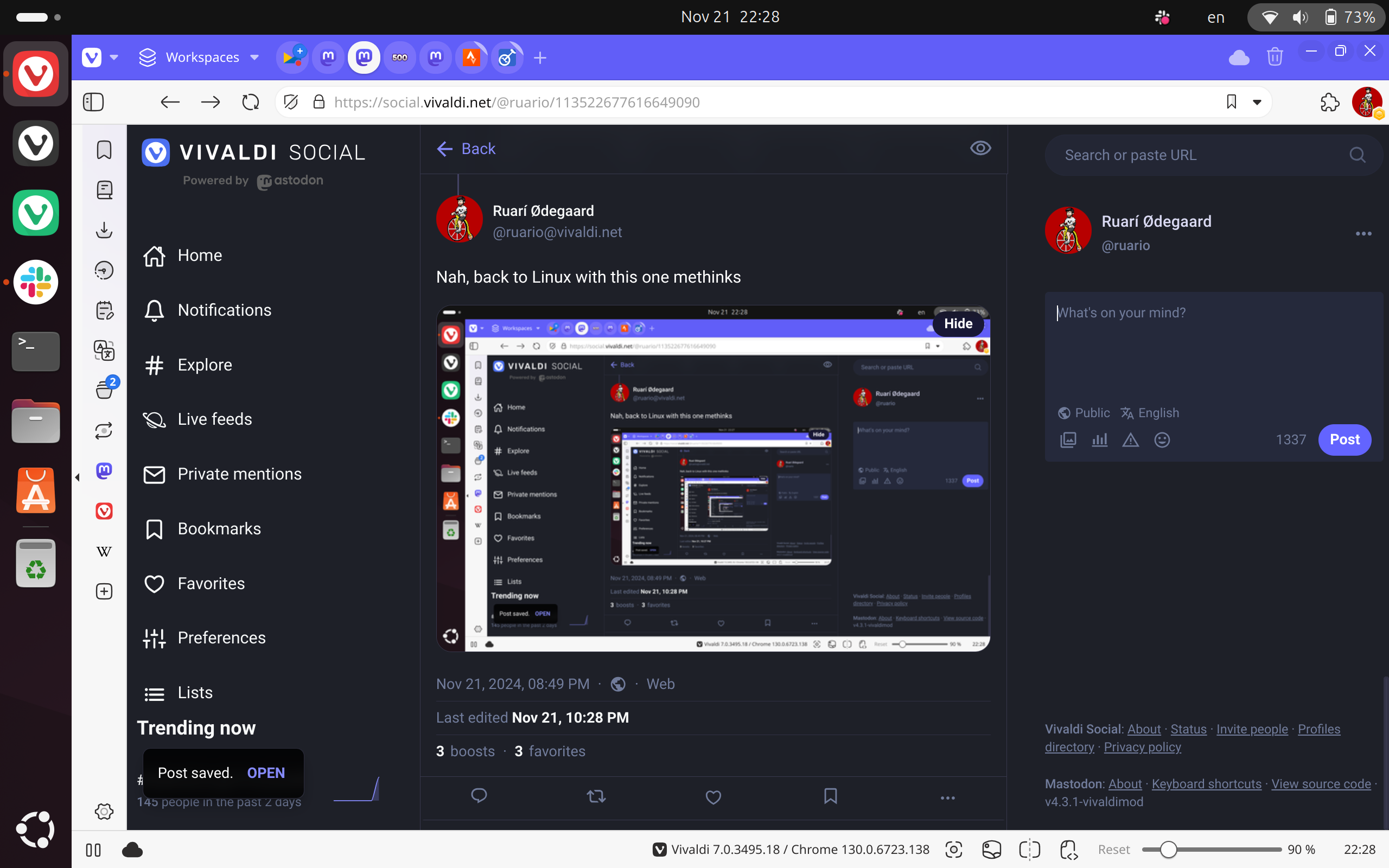Screen dimensions: 1389x868
Task: Select the first tab with plus badge
Action: click(x=293, y=58)
